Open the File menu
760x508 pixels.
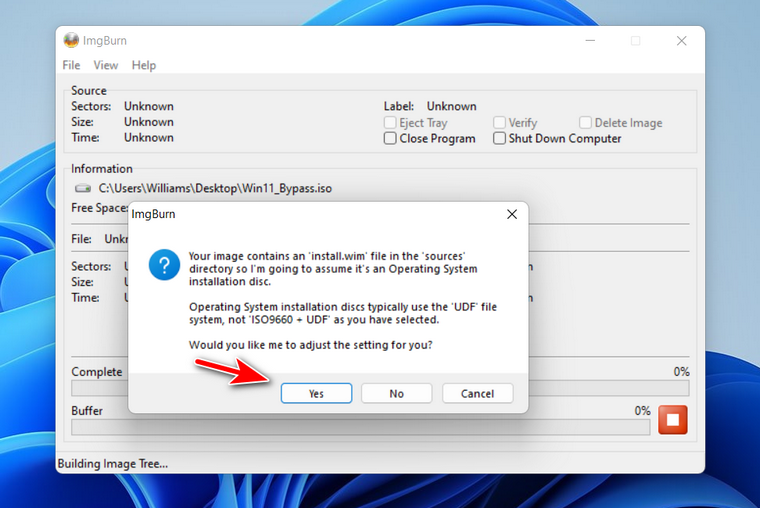(71, 65)
